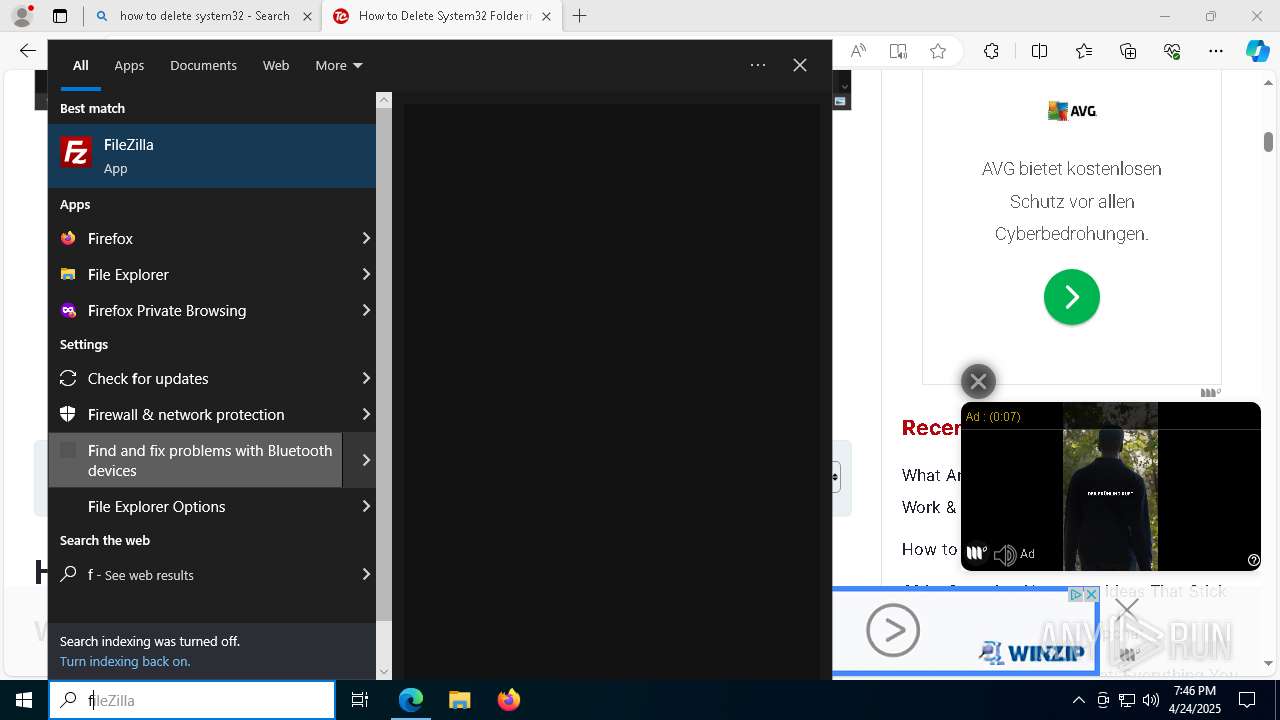Click the WinZip banner arrow button

tap(893, 630)
